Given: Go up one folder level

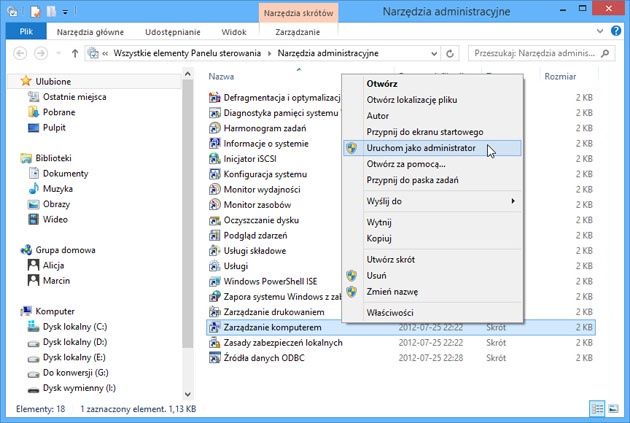Looking at the screenshot, I should coord(75,53).
